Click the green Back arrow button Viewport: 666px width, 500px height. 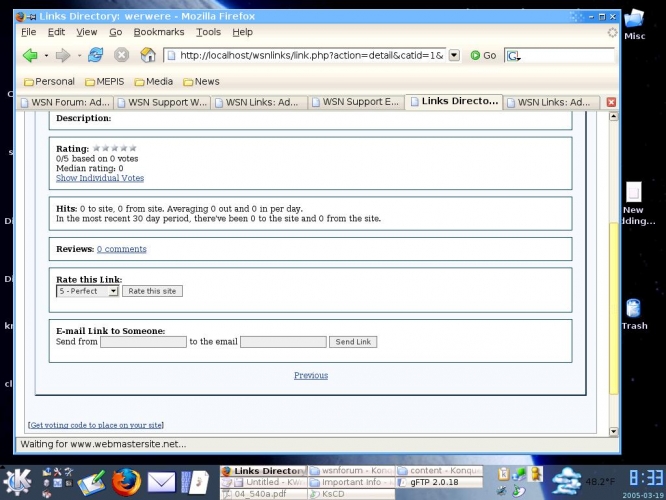(x=30, y=56)
